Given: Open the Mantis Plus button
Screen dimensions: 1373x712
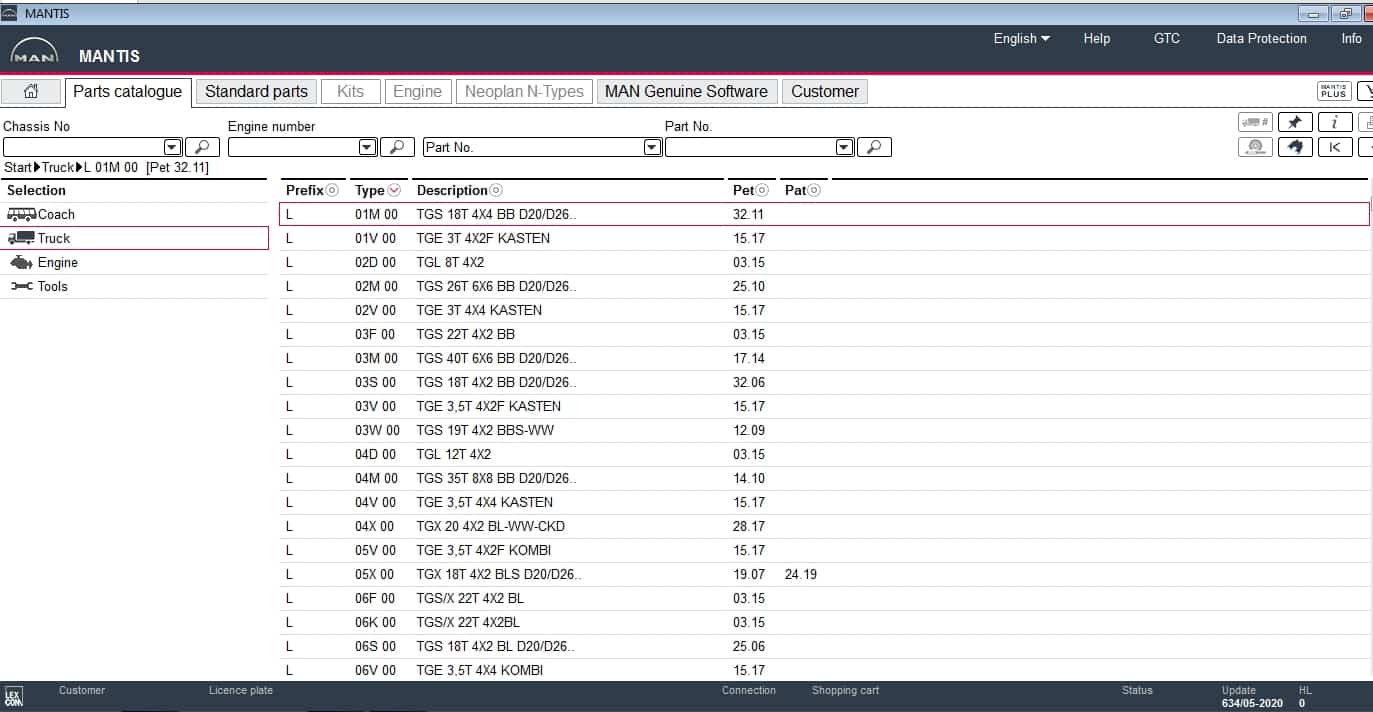Looking at the screenshot, I should 1334,91.
